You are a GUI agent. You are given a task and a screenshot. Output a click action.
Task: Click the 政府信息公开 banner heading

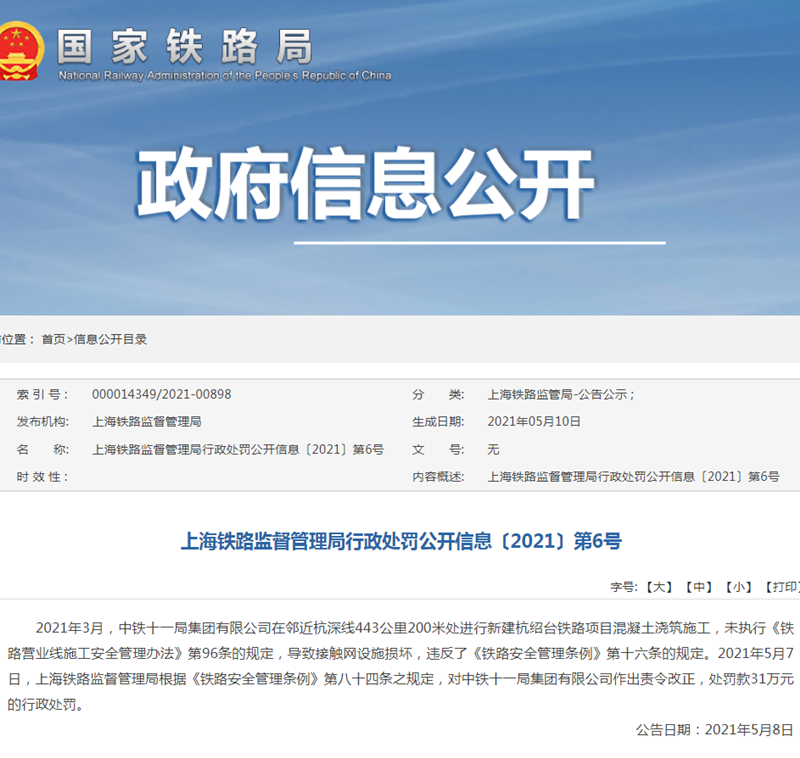365,184
